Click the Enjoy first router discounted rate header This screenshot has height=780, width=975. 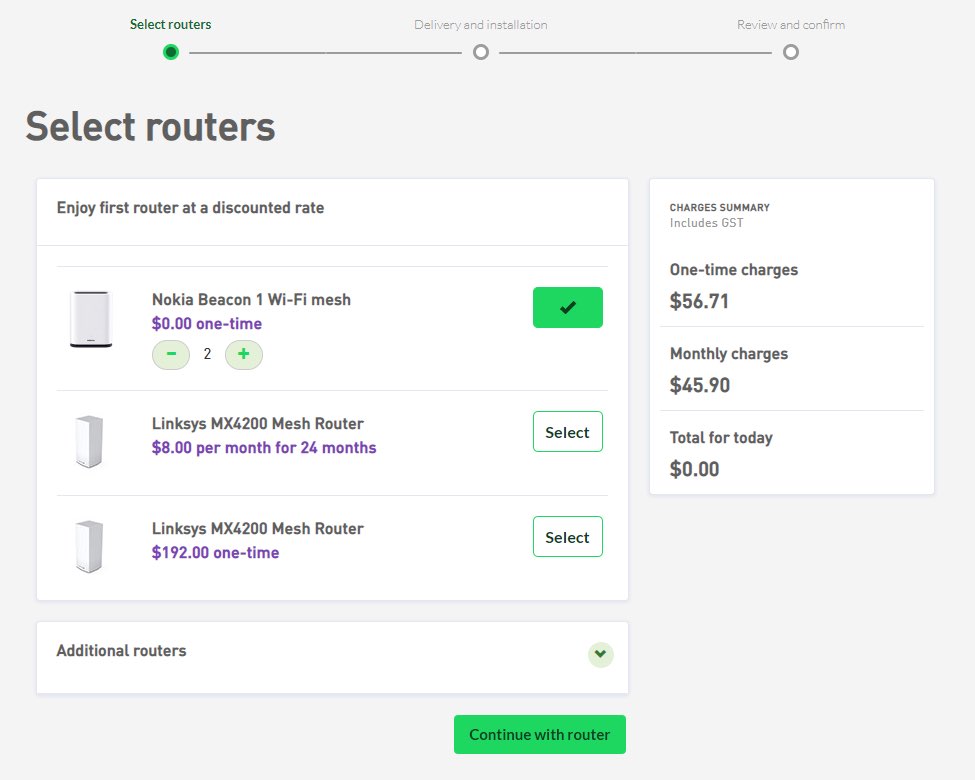point(190,208)
